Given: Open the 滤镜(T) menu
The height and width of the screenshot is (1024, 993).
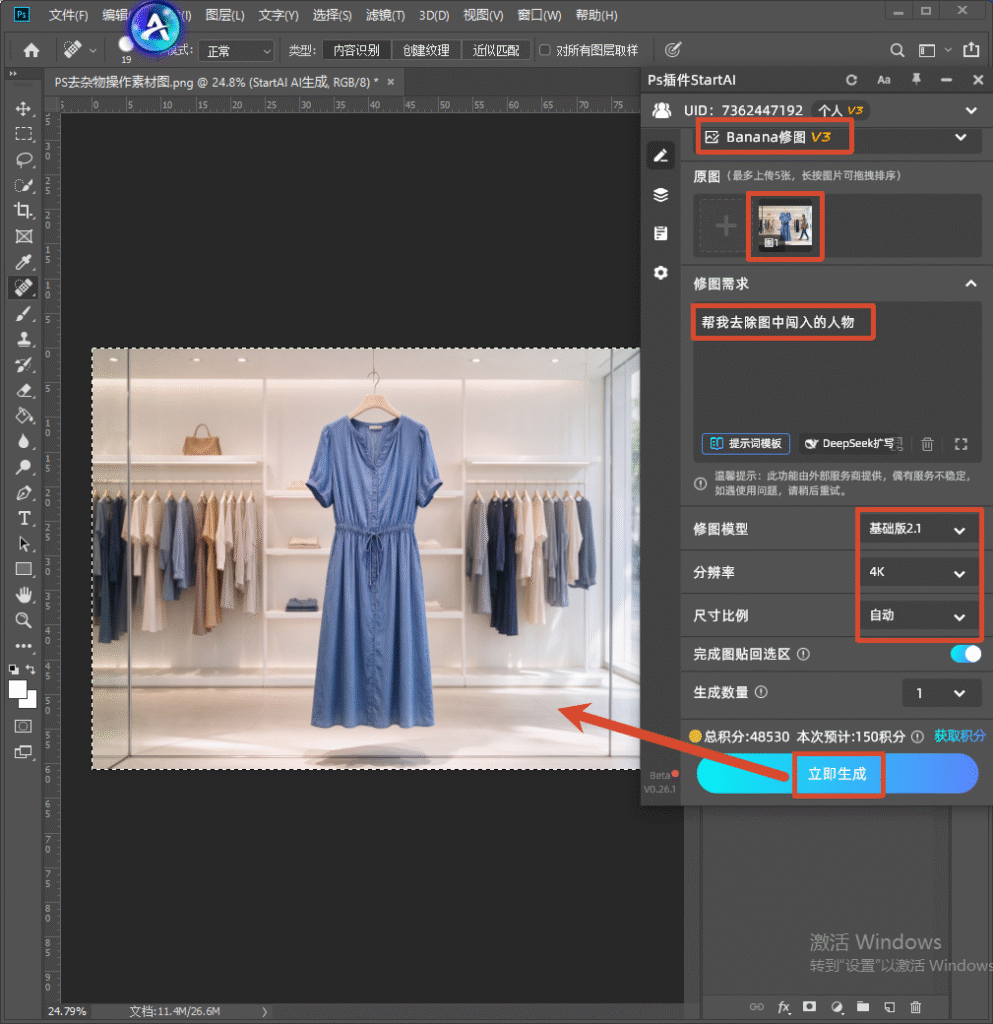Looking at the screenshot, I should pos(385,15).
